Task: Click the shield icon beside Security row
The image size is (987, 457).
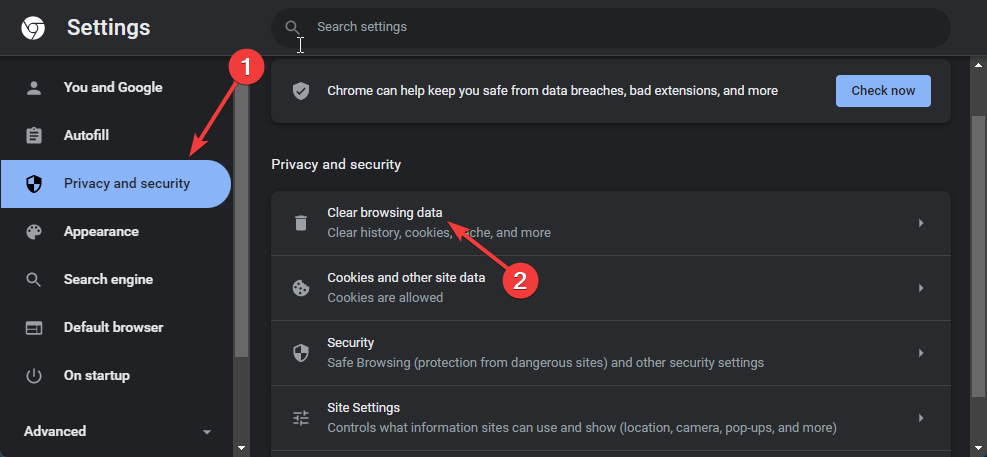Action: tap(301, 353)
